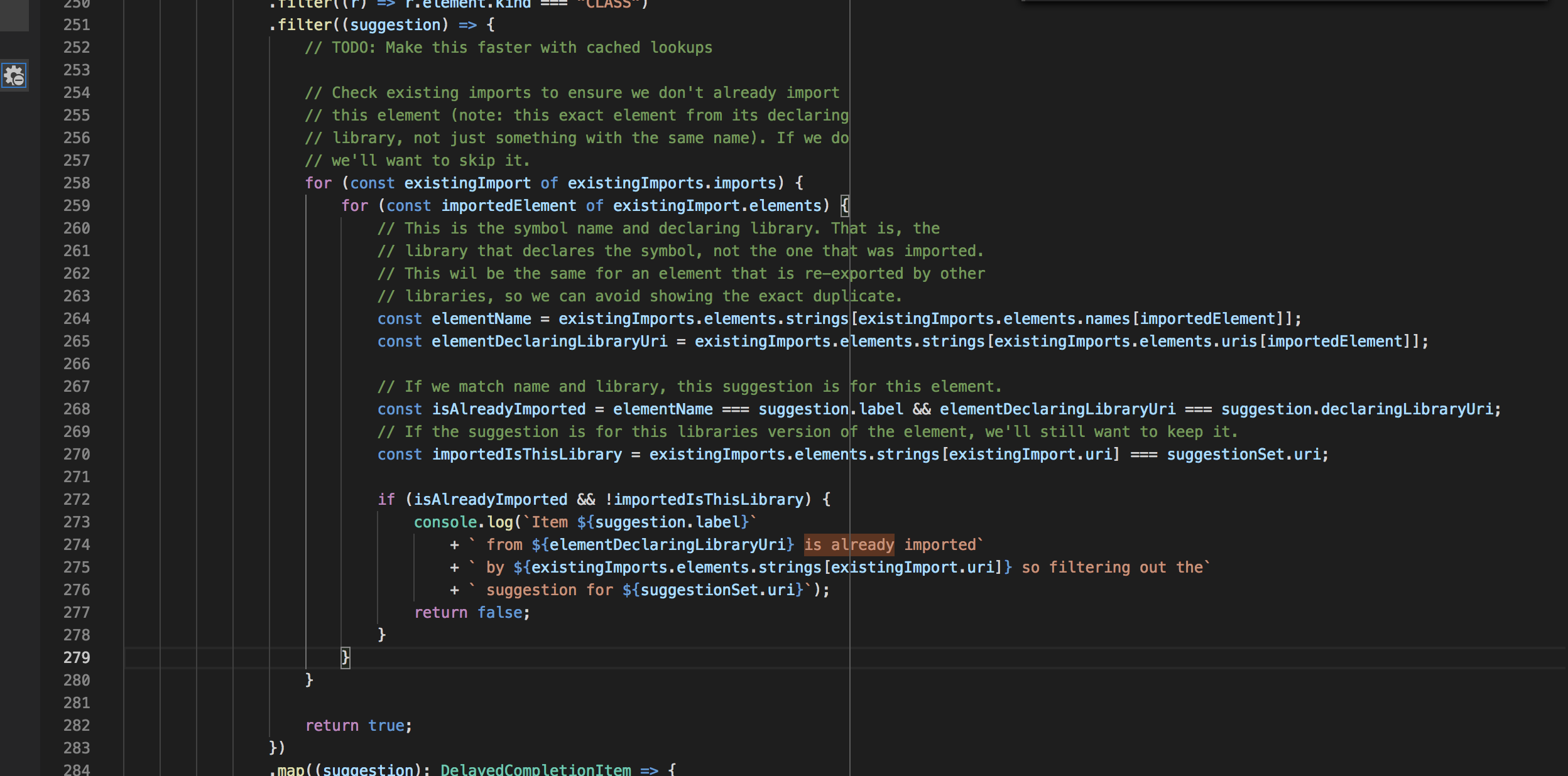Click the comment on line 267 about matching name
The width and height of the screenshot is (1568, 776).
pyautogui.click(x=690, y=387)
